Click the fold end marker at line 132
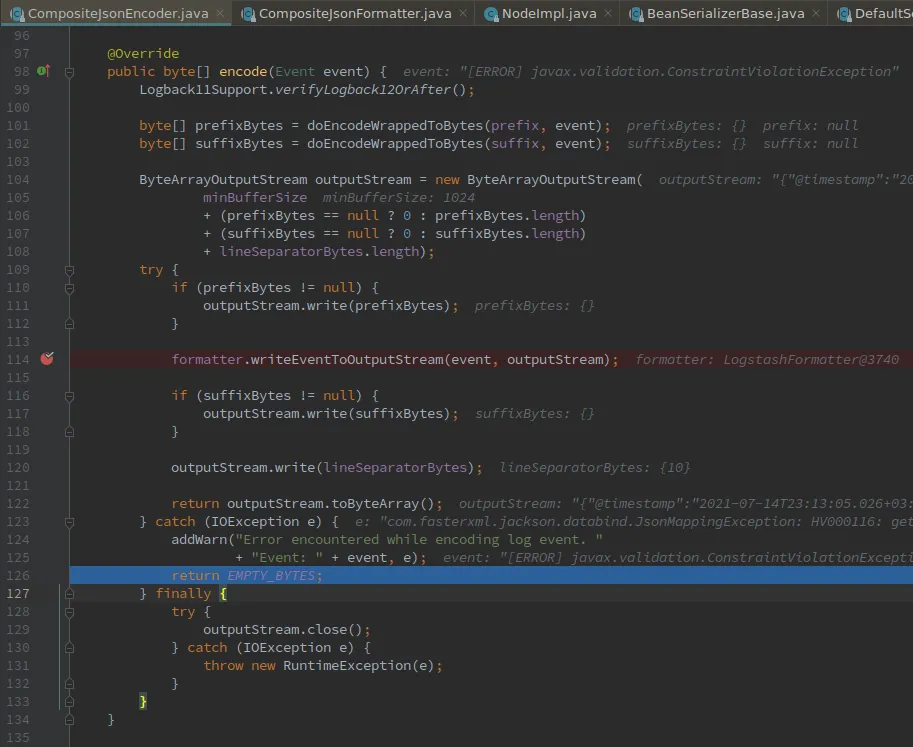Viewport: 913px width, 747px height. click(x=69, y=684)
